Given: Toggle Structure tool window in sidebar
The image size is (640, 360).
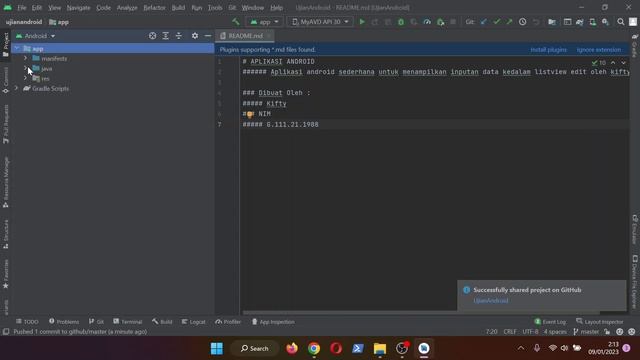Looking at the screenshot, I should click(6, 234).
